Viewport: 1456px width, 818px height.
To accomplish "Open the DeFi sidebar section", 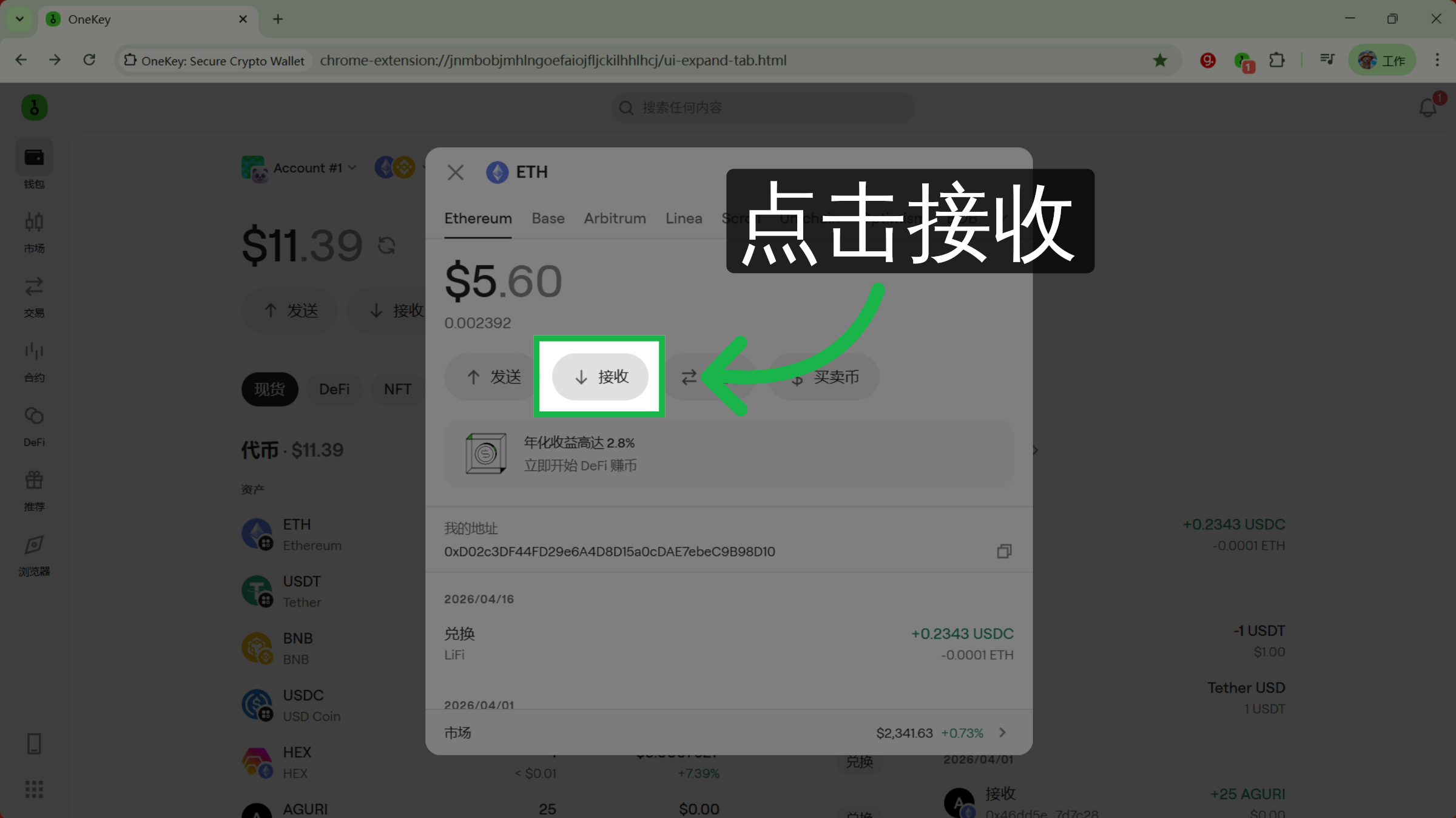I will (34, 426).
